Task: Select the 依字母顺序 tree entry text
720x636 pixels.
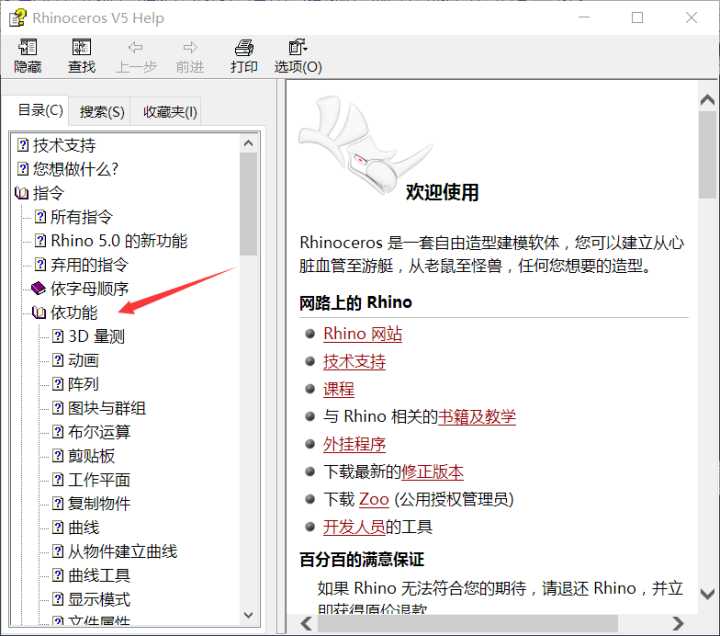Action: coord(90,288)
